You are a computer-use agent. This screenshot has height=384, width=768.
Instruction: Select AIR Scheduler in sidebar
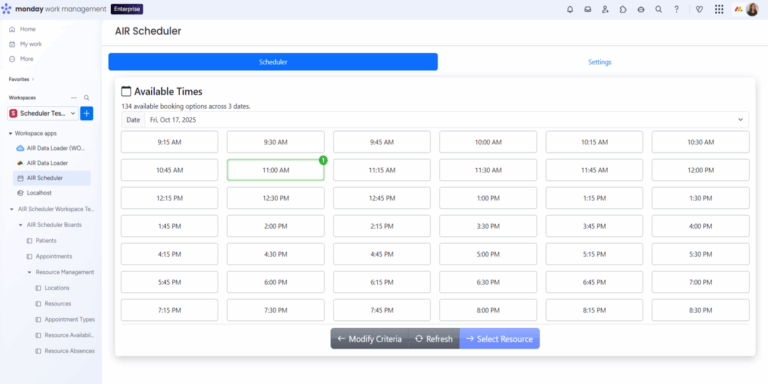point(52,178)
